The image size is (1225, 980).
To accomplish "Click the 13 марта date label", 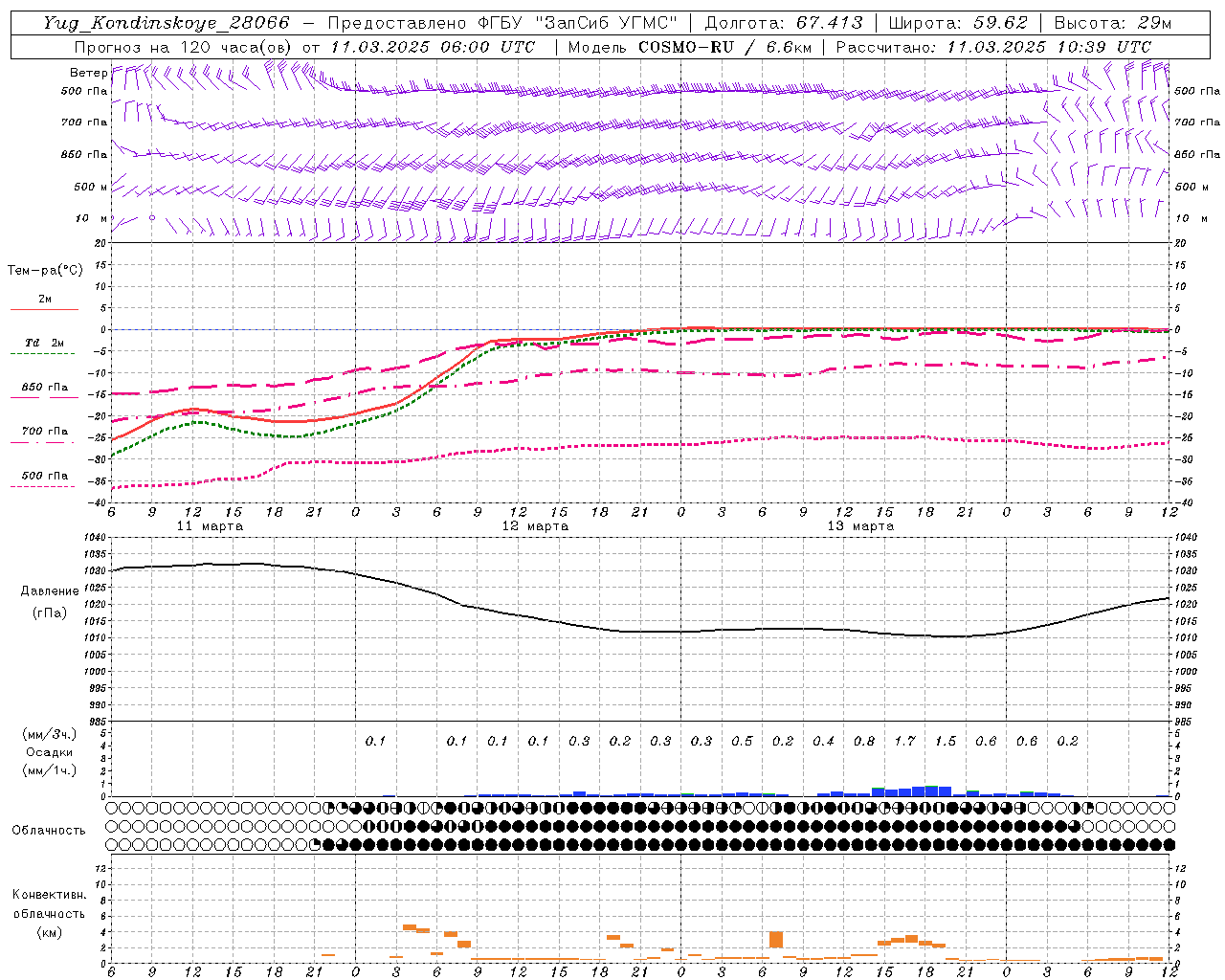I will pyautogui.click(x=860, y=526).
